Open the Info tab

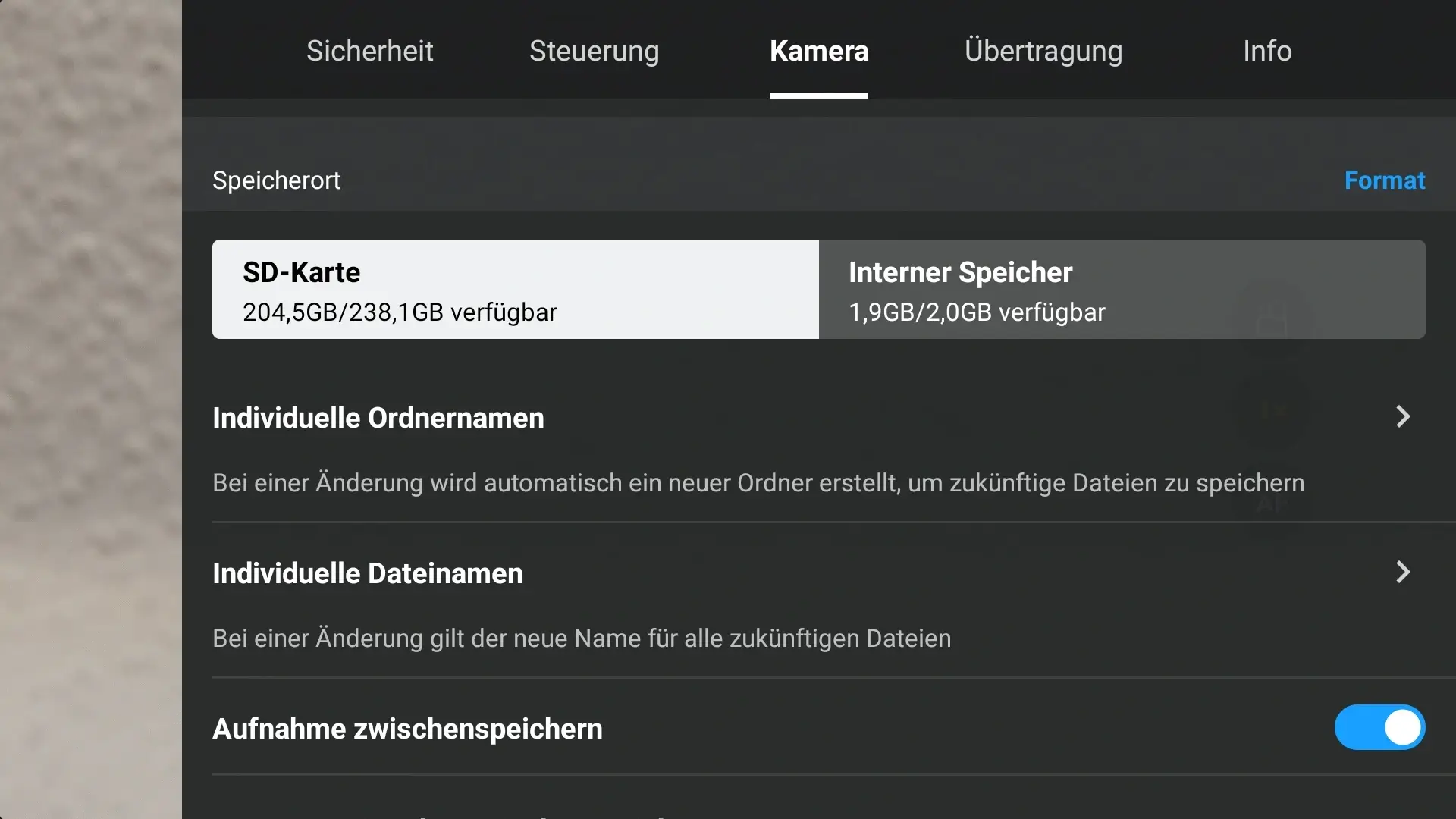[1267, 51]
